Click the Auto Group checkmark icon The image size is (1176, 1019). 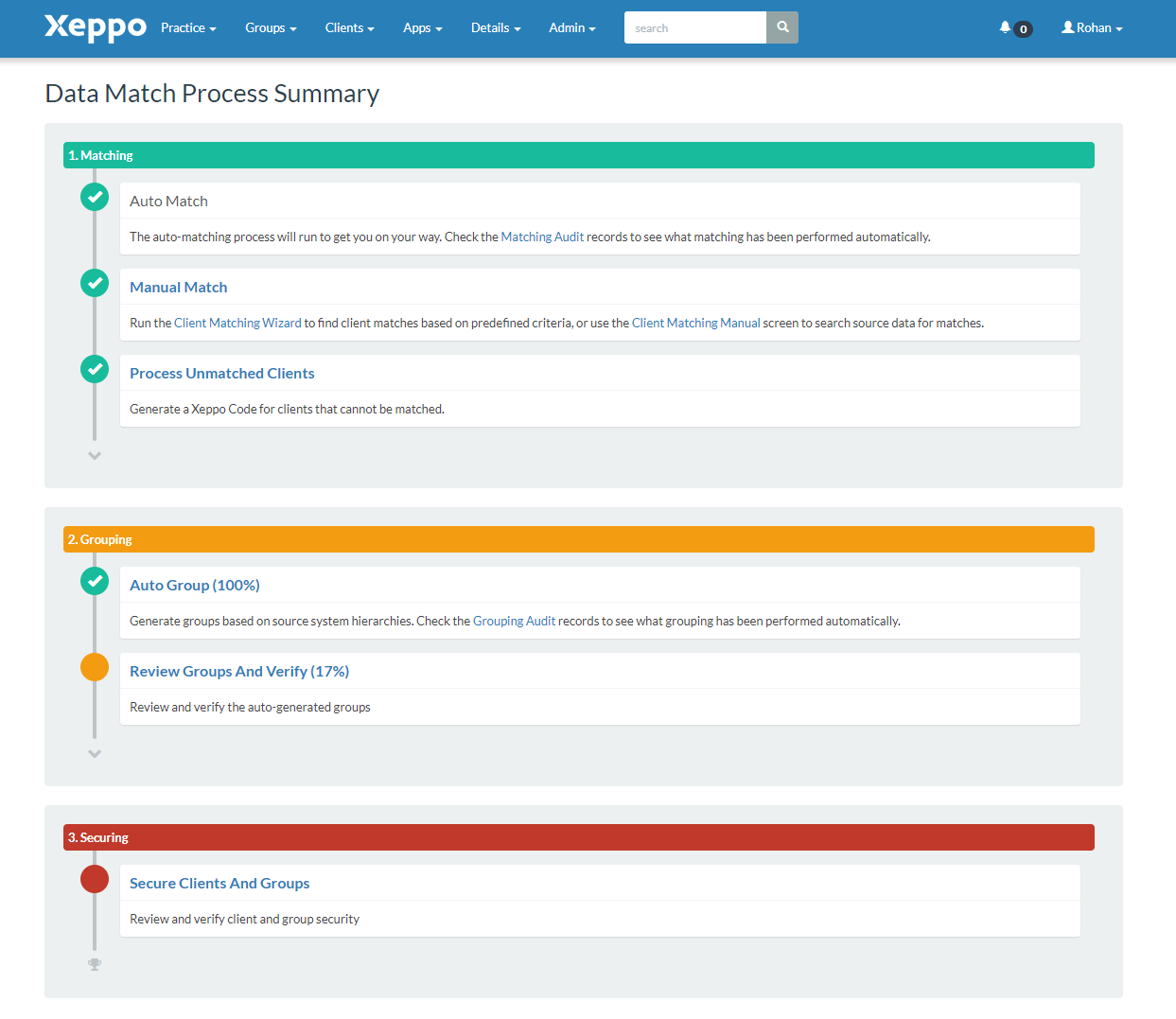click(95, 581)
